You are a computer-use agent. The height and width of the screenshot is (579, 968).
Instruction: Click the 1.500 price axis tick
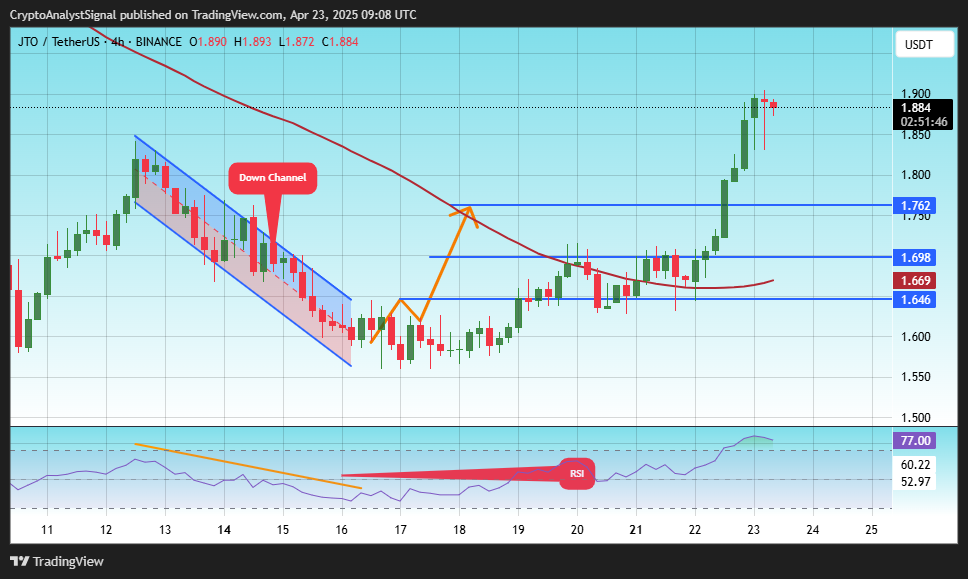[x=916, y=418]
